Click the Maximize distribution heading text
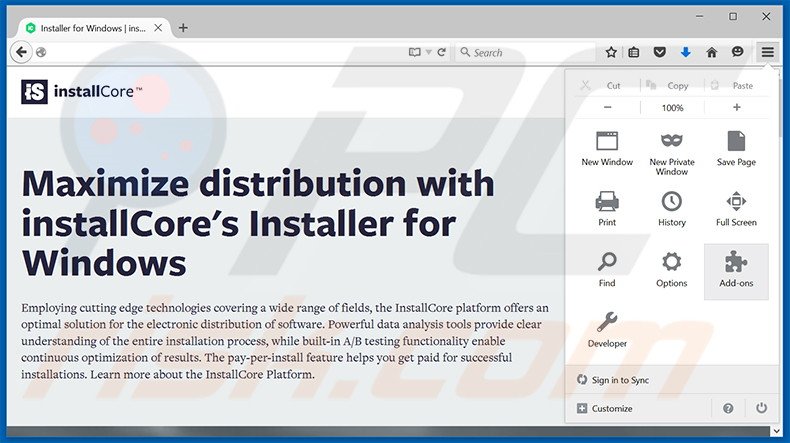Viewport: 790px width, 443px height. pyautogui.click(x=258, y=223)
